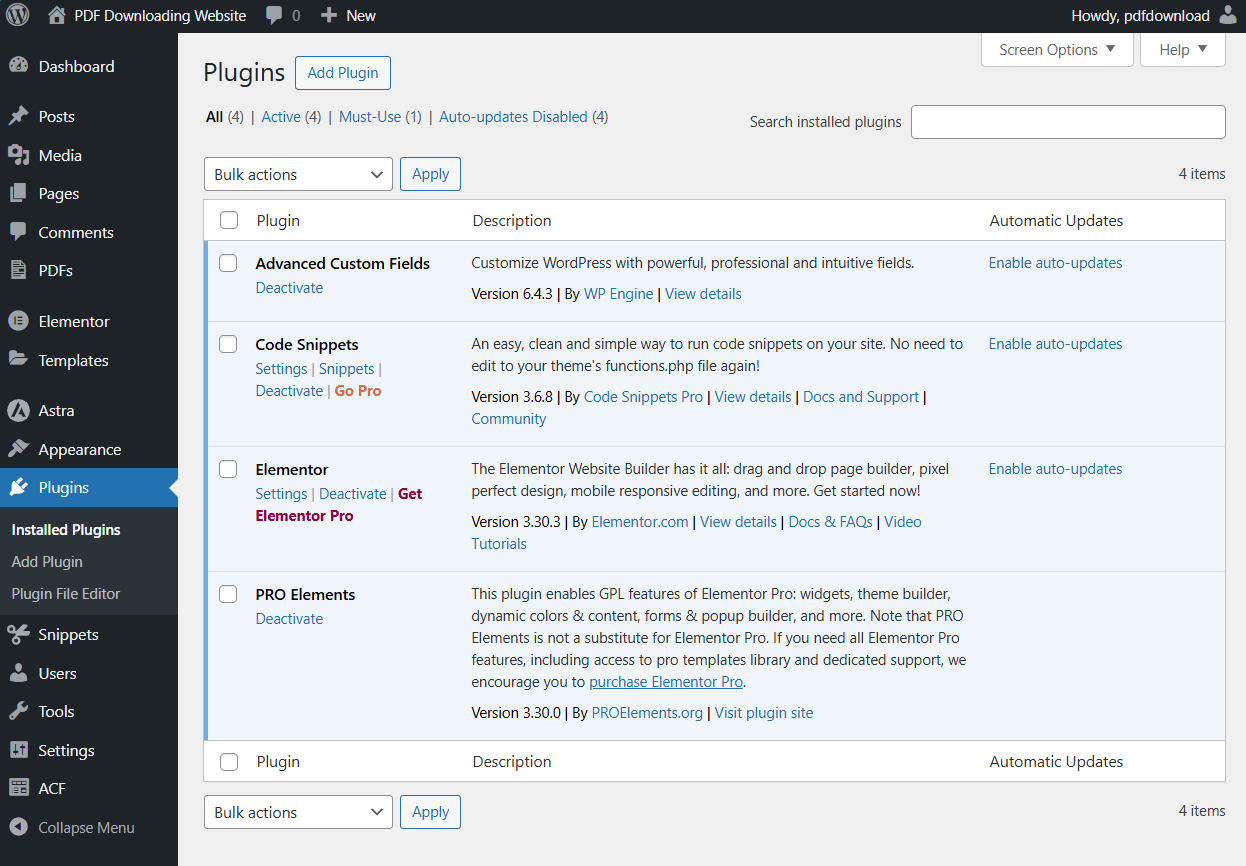Click the Snippets scissors icon
This screenshot has height=866, width=1246.
18,634
